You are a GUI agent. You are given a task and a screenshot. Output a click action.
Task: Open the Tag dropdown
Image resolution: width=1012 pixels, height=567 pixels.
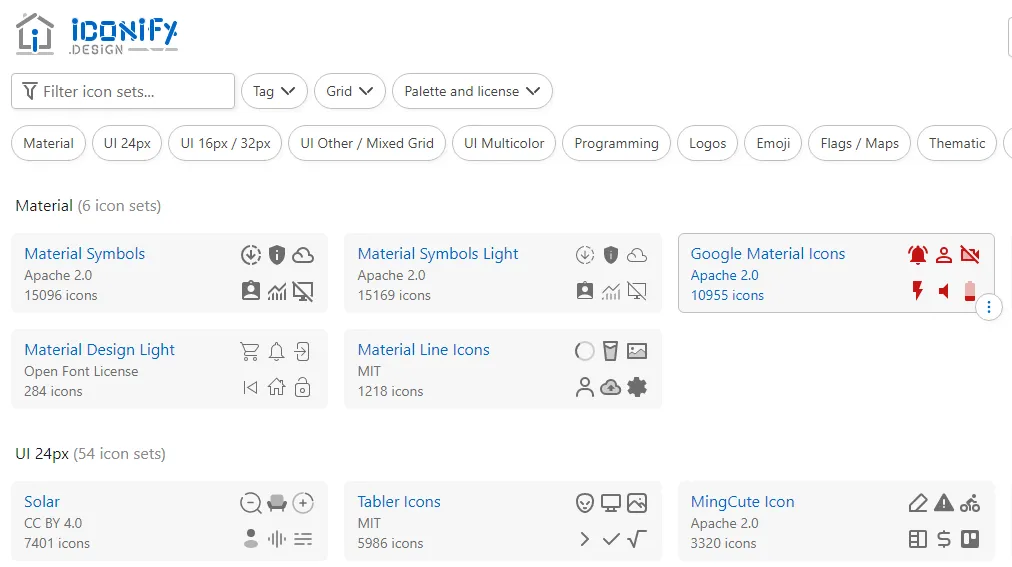tap(274, 91)
